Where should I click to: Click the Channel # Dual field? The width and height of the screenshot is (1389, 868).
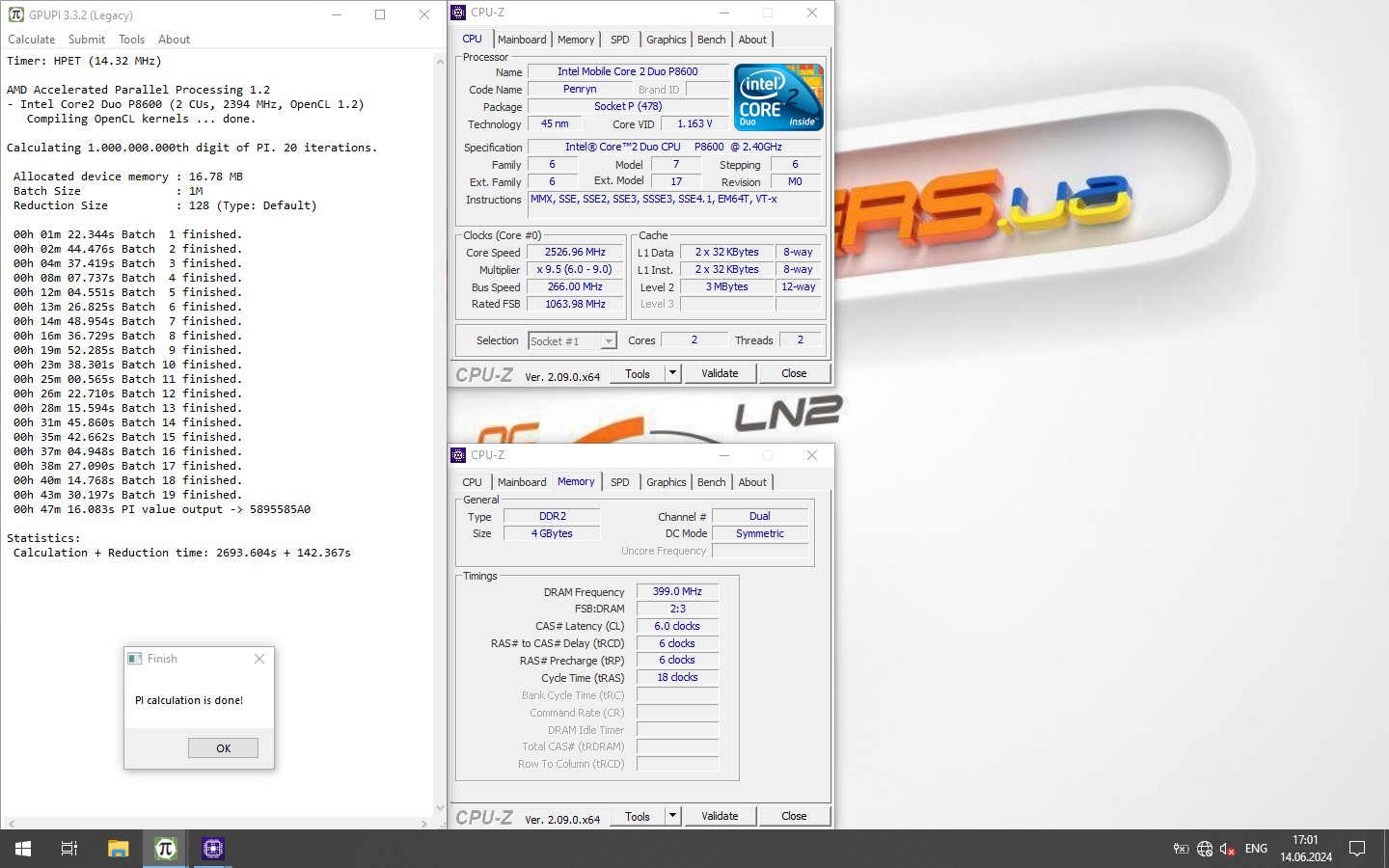(760, 517)
